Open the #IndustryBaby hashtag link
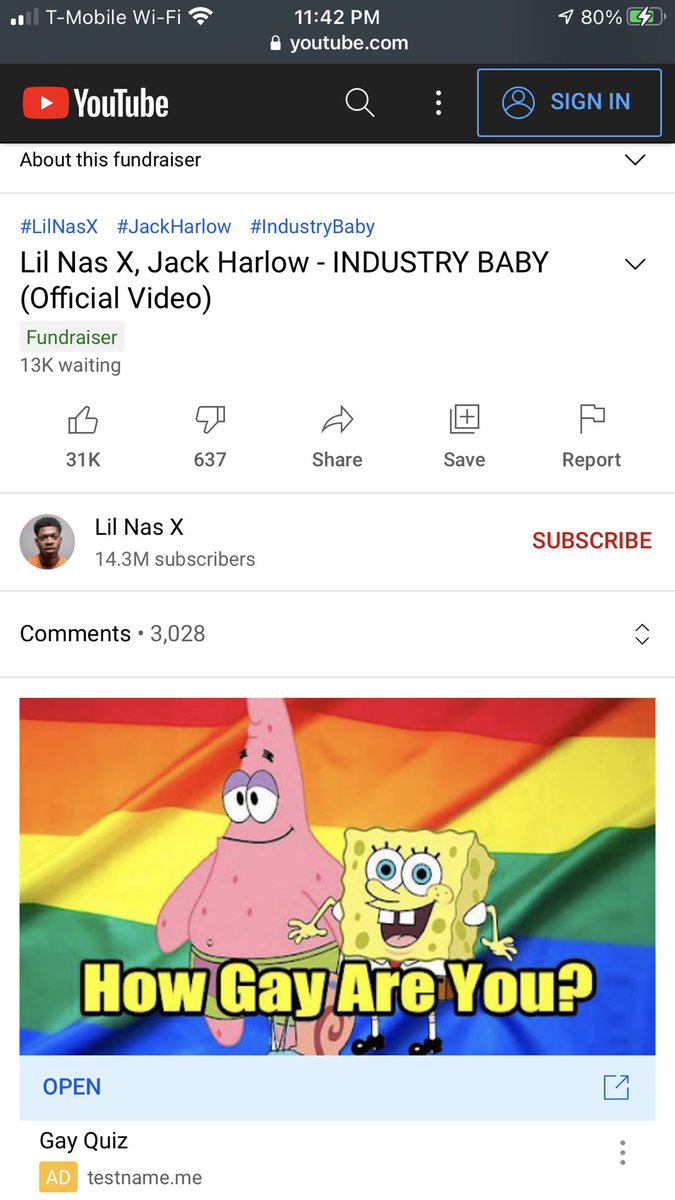Viewport: 675px width, 1200px height. tap(312, 227)
